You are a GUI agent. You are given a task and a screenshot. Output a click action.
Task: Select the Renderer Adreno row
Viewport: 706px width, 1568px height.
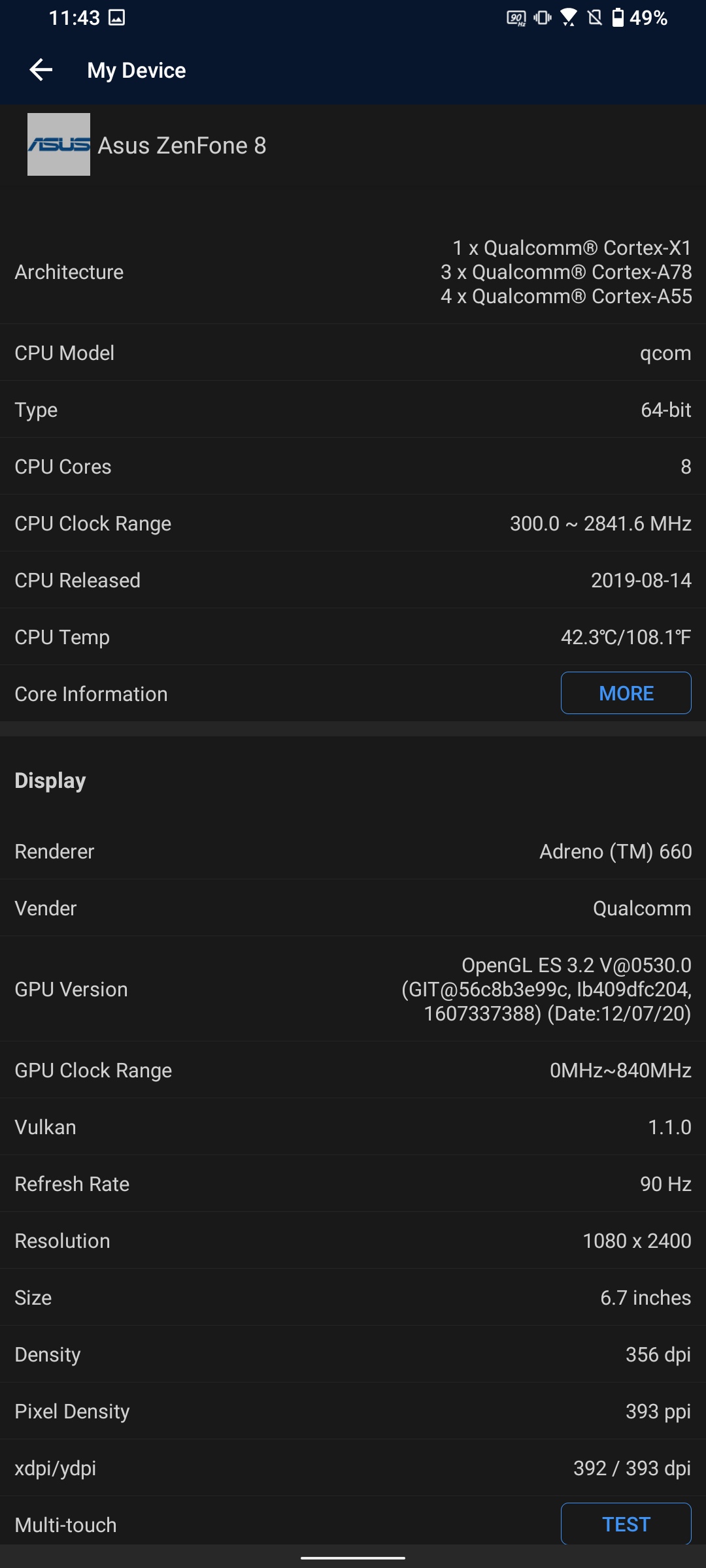tap(353, 851)
